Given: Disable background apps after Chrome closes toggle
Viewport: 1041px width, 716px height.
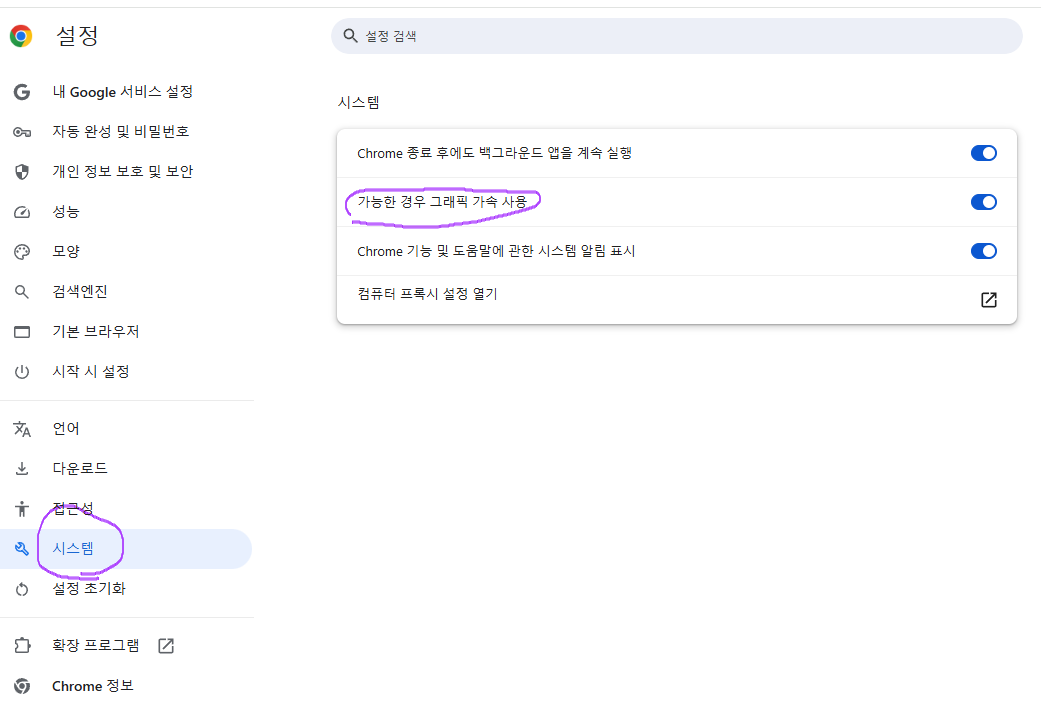Looking at the screenshot, I should coord(983,153).
